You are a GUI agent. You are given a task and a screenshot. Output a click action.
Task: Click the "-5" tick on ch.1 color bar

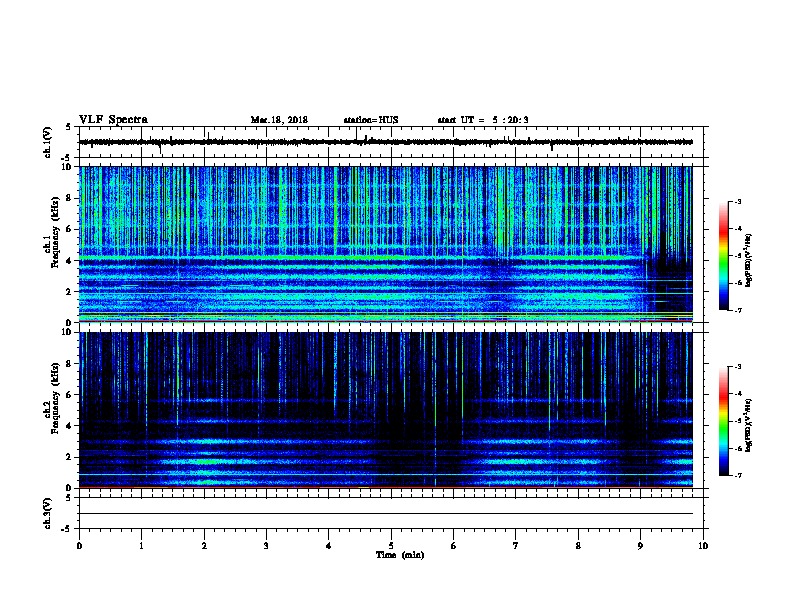coord(737,256)
